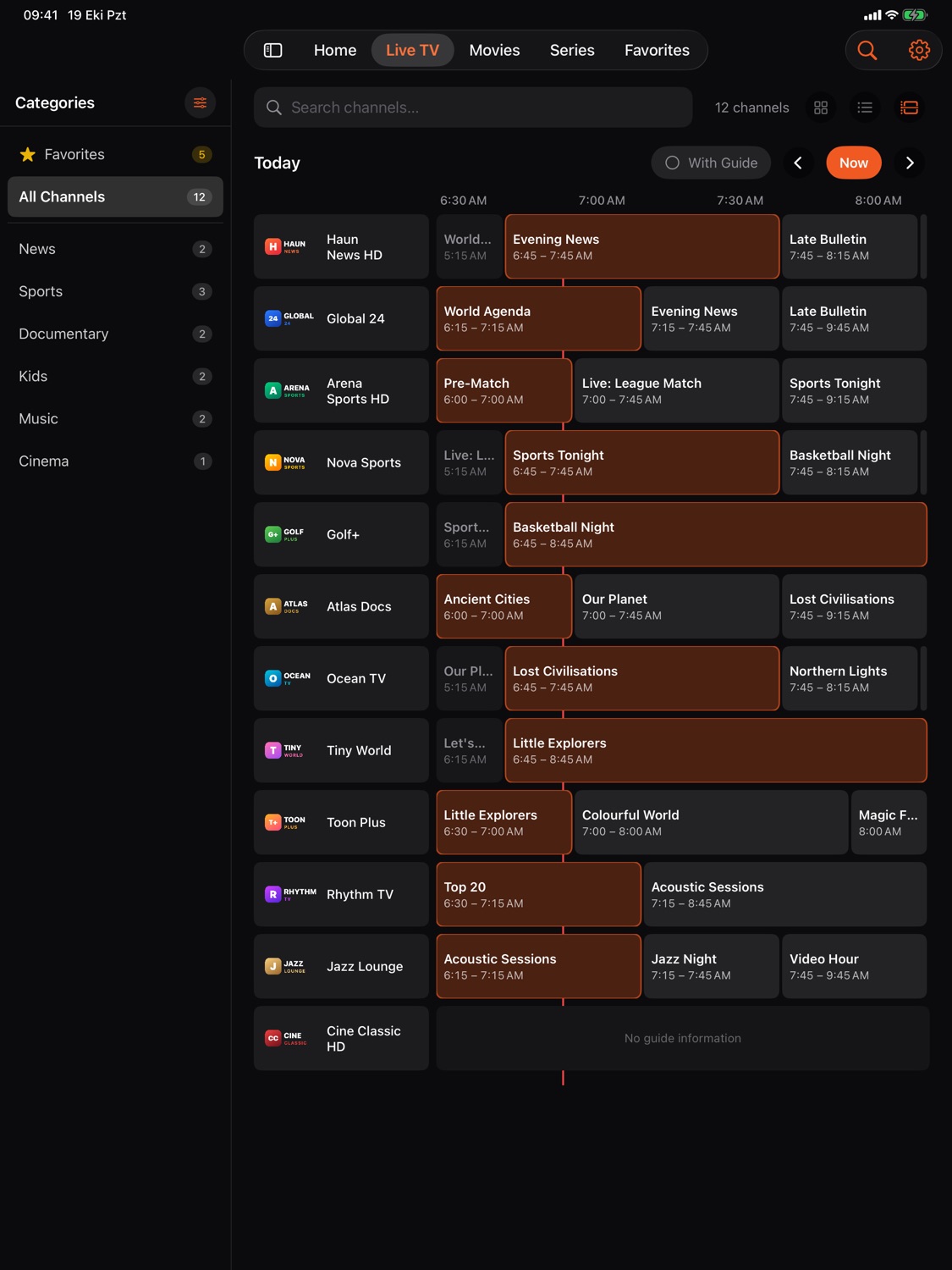952x1270 pixels.
Task: Open the Movies tab
Action: 494,50
